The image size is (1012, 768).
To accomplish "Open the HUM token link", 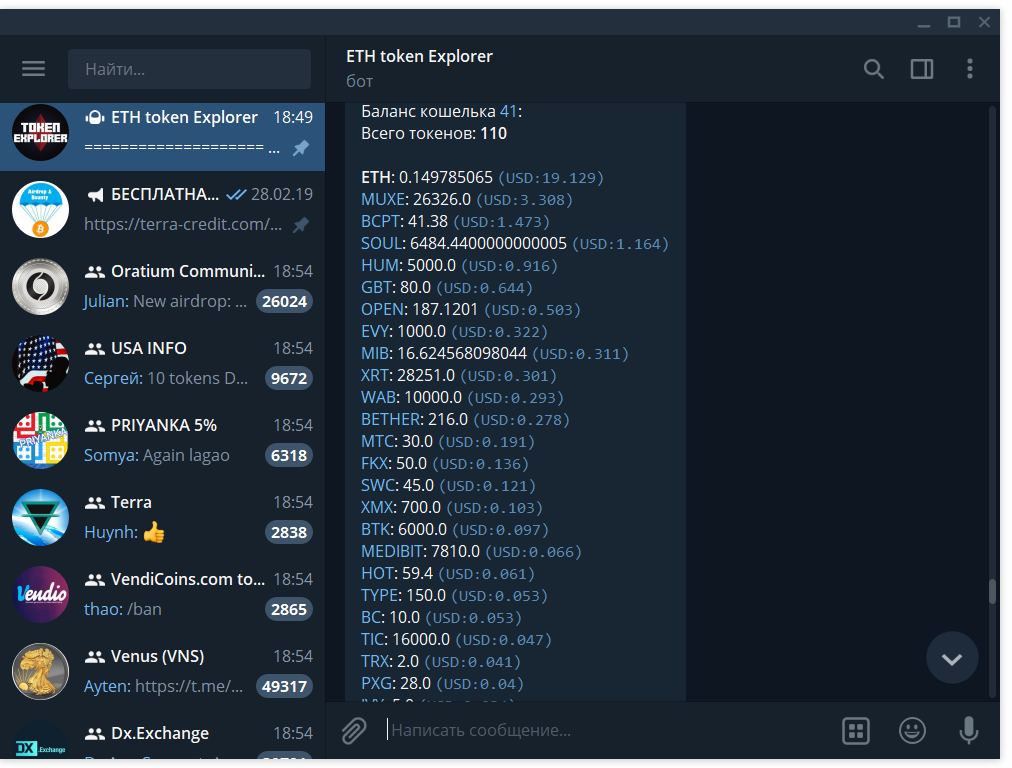I will [x=381, y=265].
